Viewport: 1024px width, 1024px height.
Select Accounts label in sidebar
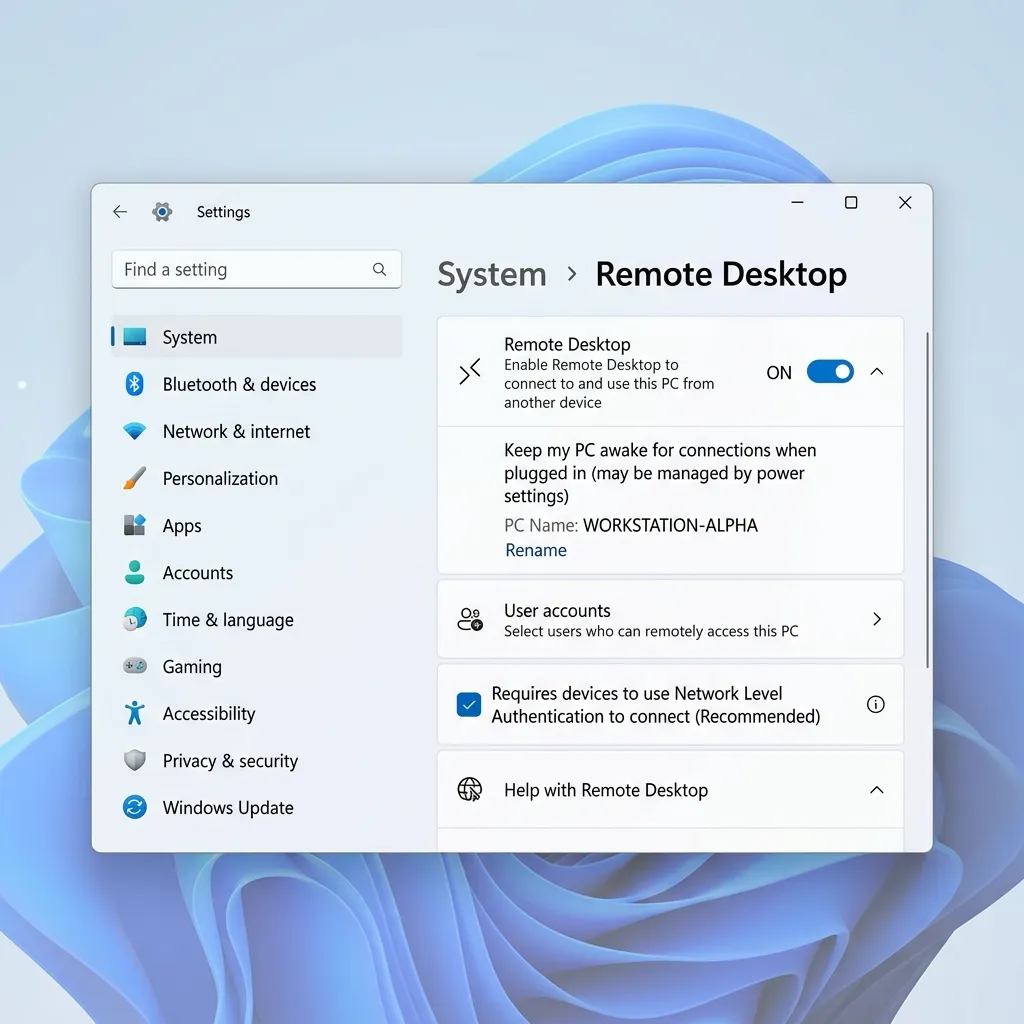pyautogui.click(x=198, y=573)
